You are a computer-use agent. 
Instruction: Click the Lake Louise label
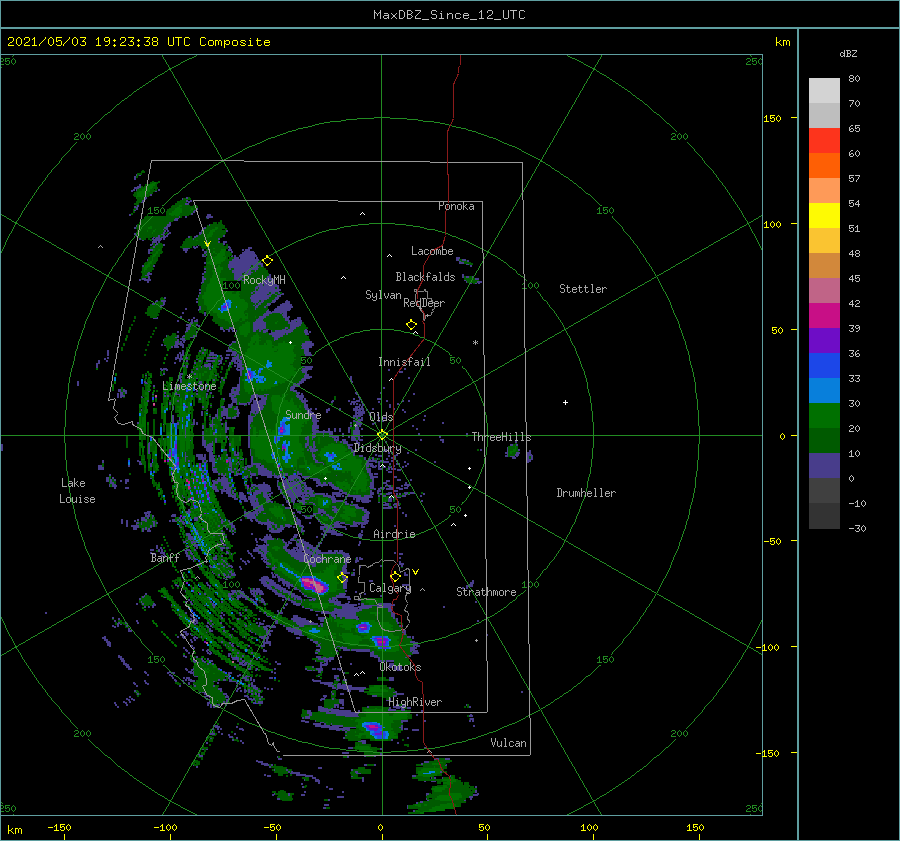click(x=77, y=491)
